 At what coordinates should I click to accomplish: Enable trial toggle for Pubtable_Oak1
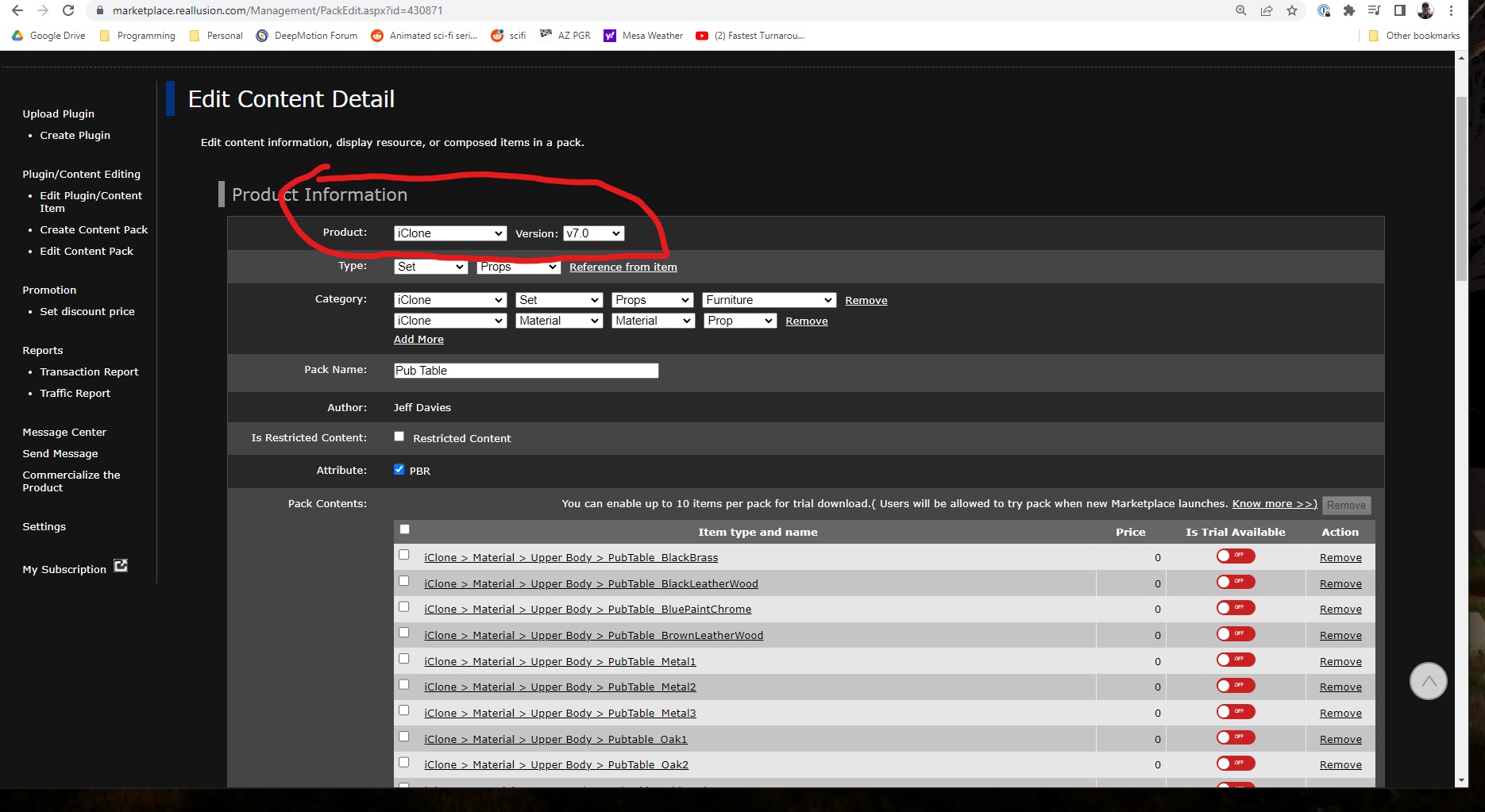(x=1236, y=737)
